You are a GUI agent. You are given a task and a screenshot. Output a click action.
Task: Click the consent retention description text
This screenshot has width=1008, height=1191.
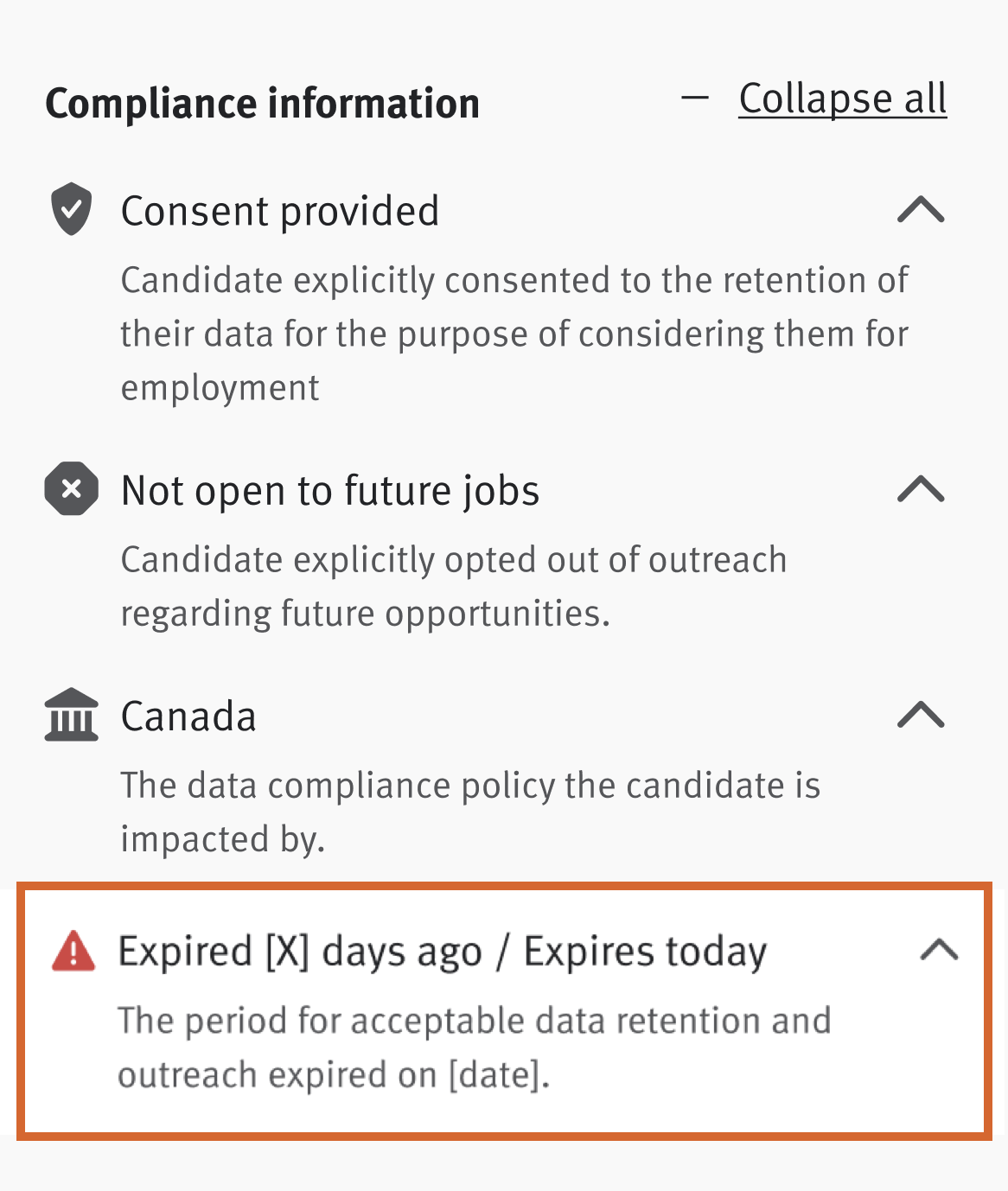pos(514,334)
